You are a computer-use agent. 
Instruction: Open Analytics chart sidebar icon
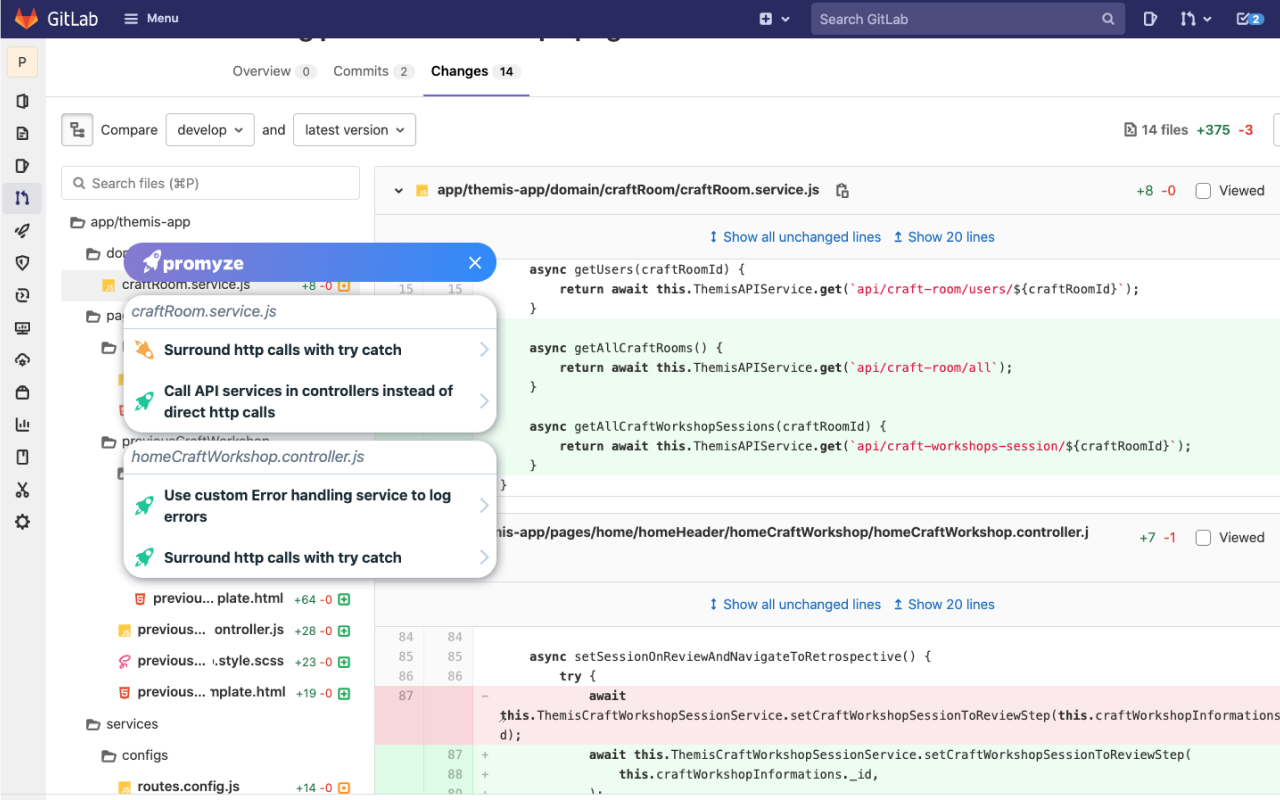pos(22,425)
